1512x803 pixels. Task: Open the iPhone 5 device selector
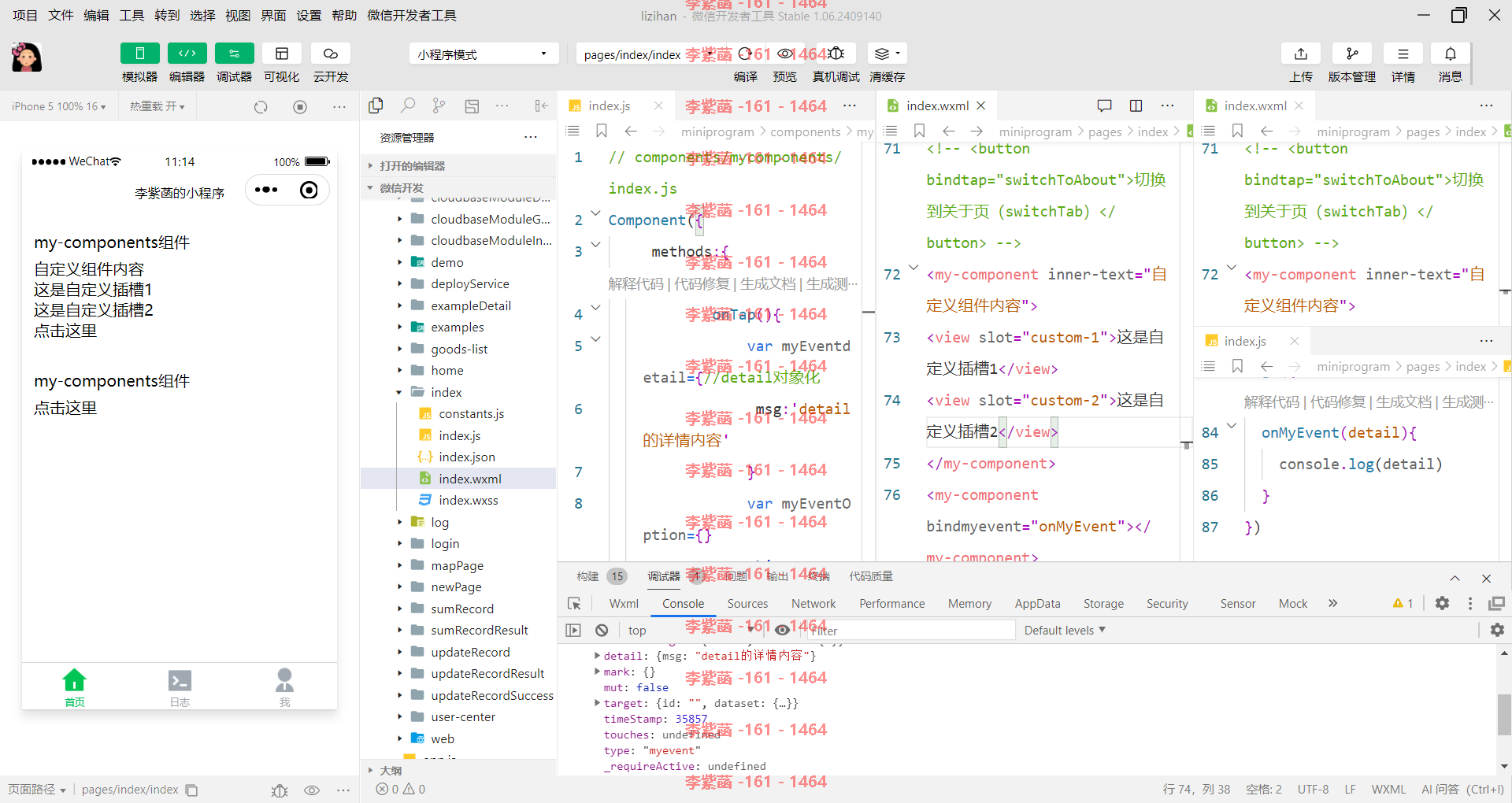pos(58,106)
